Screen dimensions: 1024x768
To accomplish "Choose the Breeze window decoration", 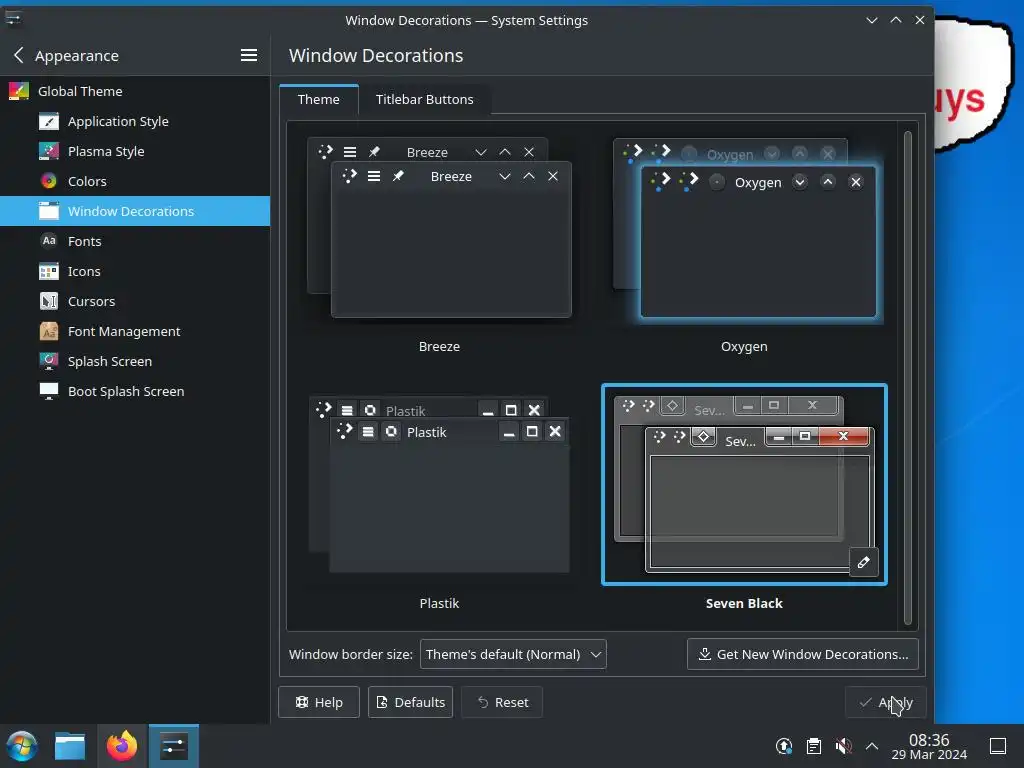I will click(x=440, y=229).
